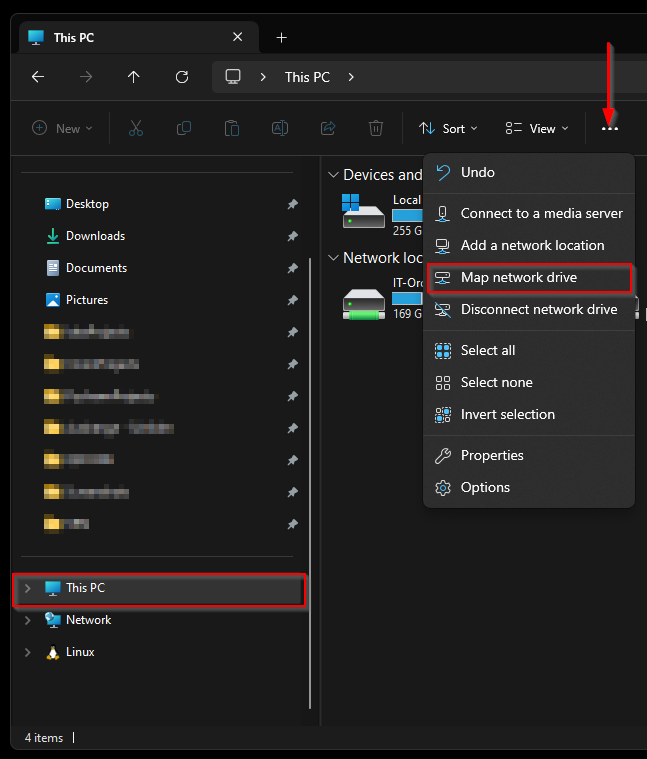Click chevron after This PC in address bar
The height and width of the screenshot is (759, 647).
[351, 77]
